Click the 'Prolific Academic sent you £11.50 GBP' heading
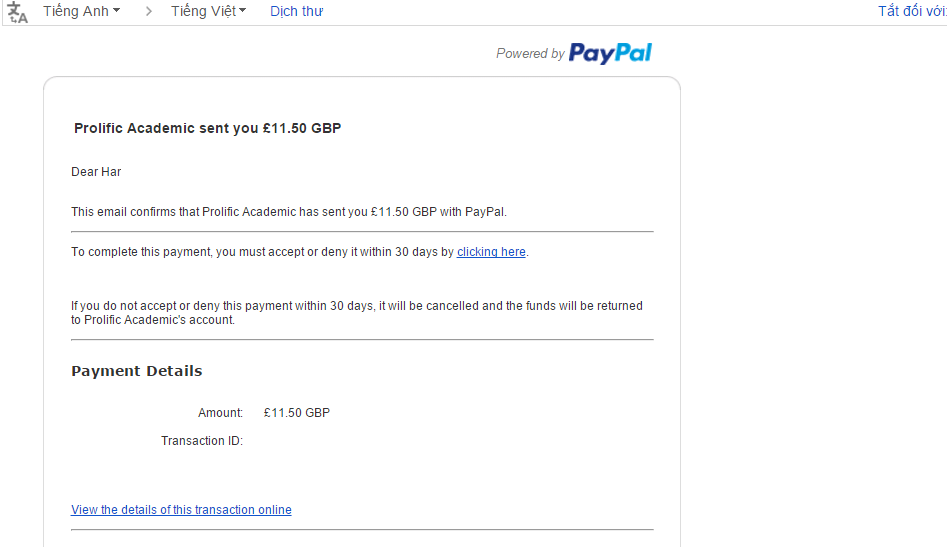 click(x=208, y=128)
